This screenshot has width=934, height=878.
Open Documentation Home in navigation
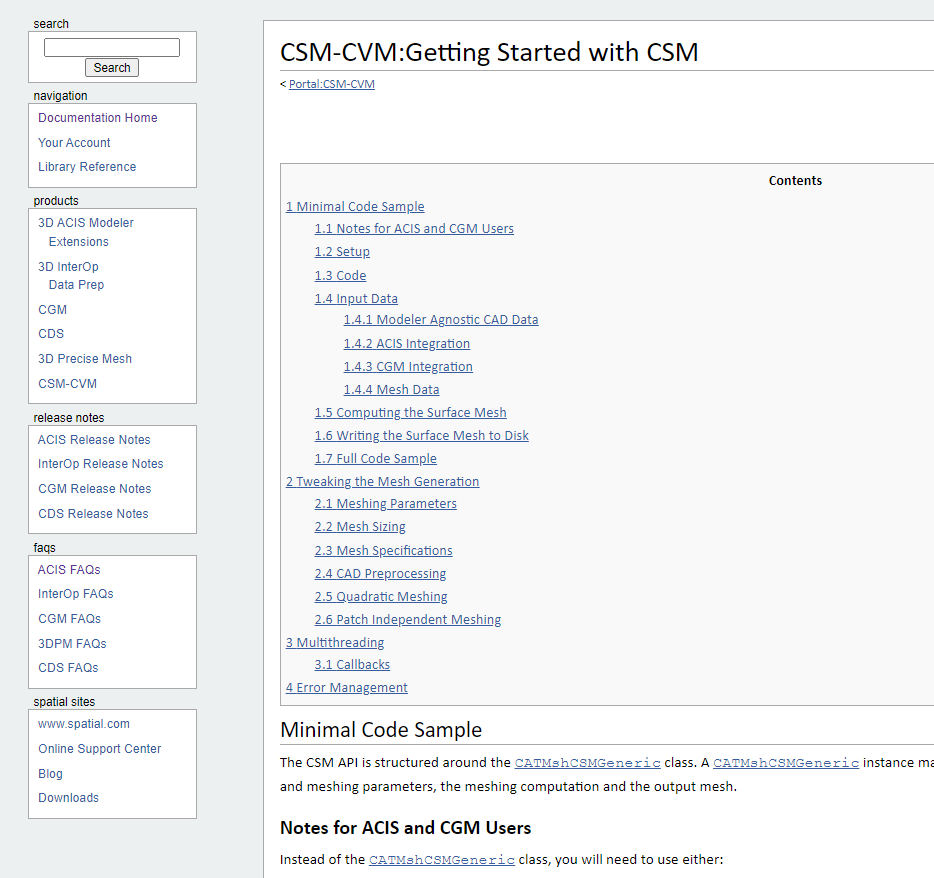coord(98,118)
